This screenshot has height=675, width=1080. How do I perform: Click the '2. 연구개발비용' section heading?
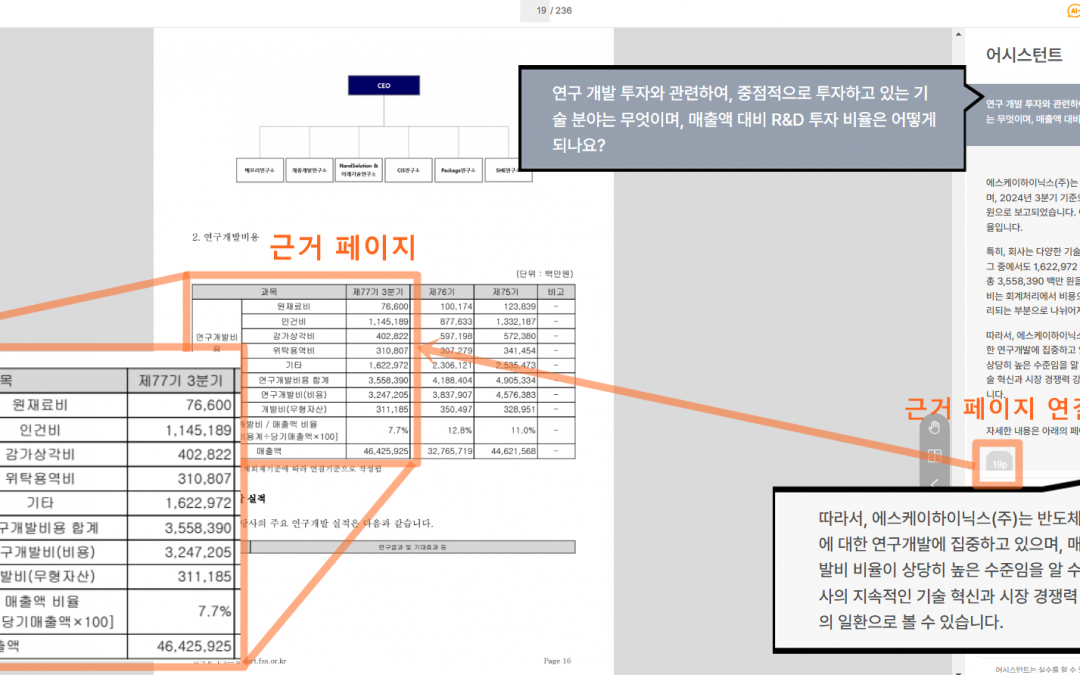pyautogui.click(x=226, y=237)
